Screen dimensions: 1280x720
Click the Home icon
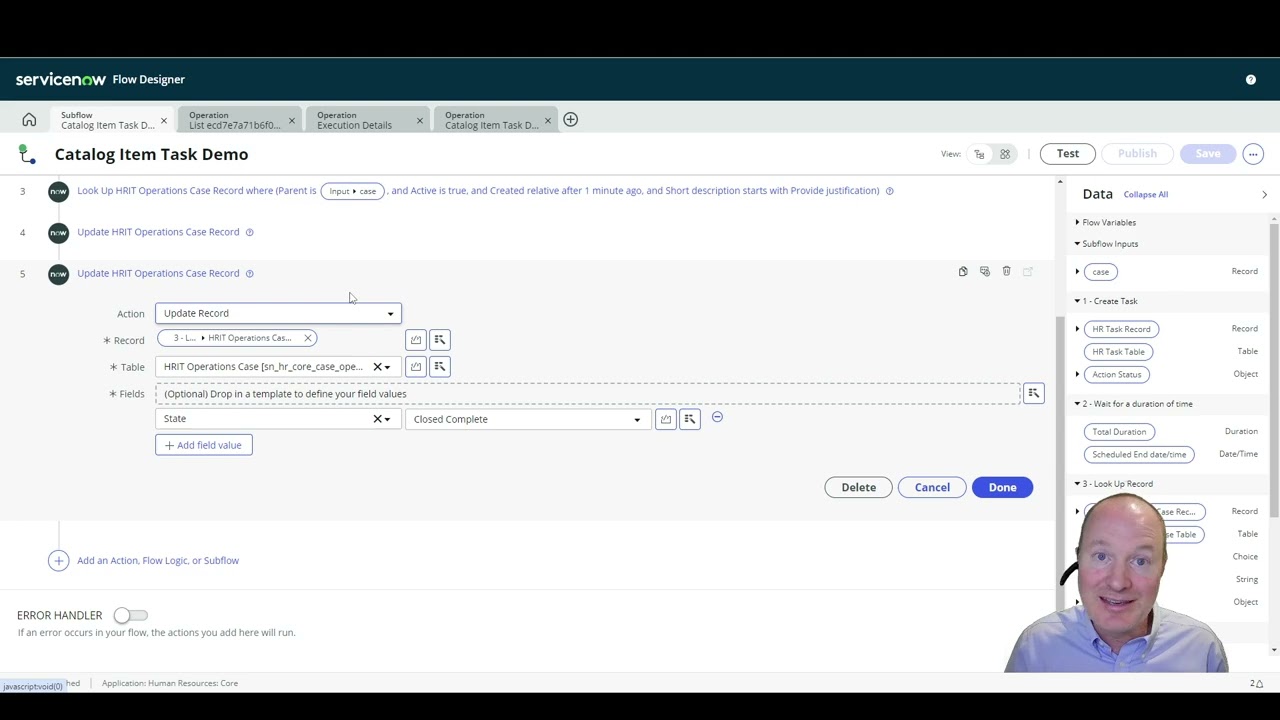(x=29, y=119)
